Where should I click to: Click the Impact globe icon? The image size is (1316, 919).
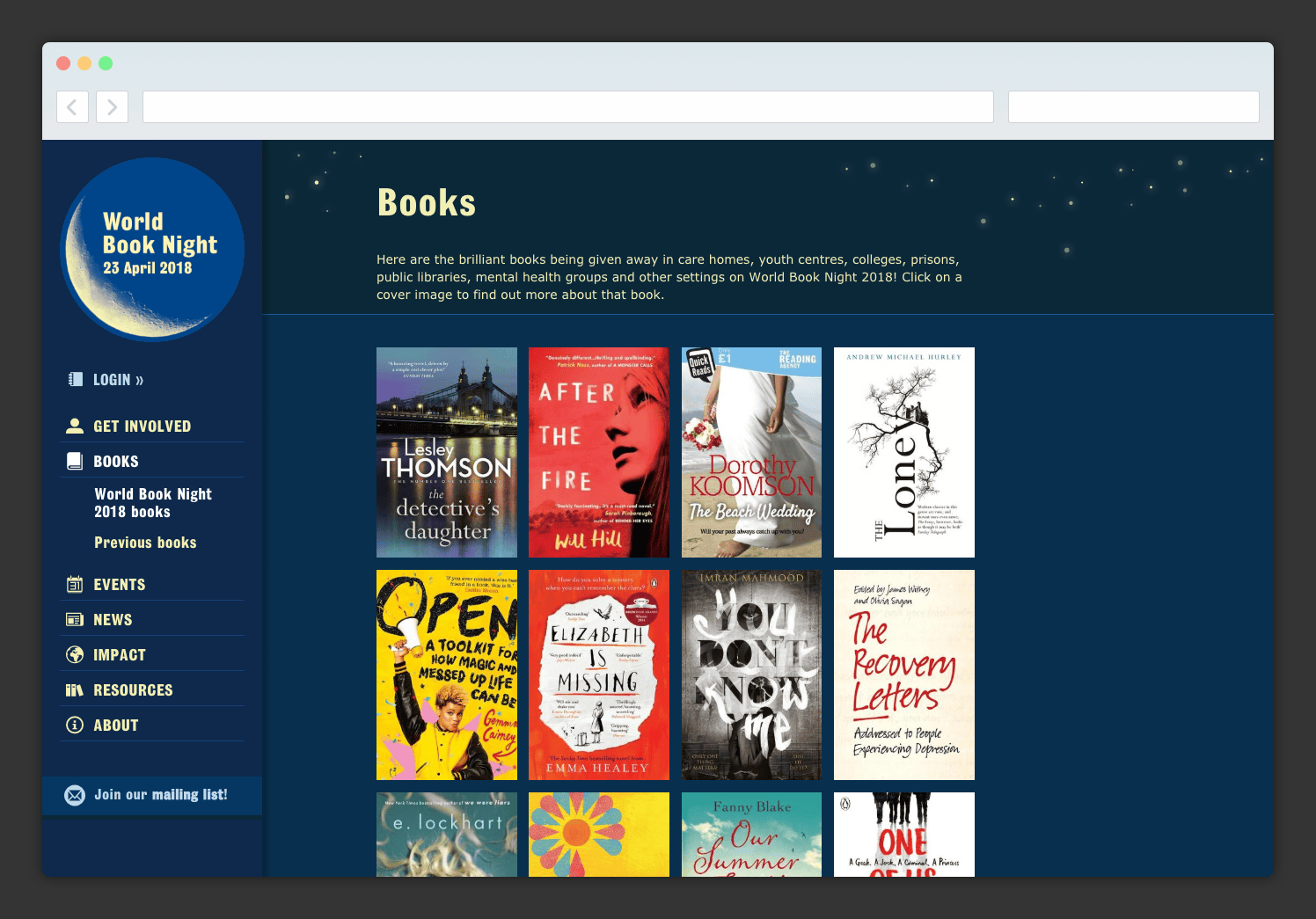[75, 654]
